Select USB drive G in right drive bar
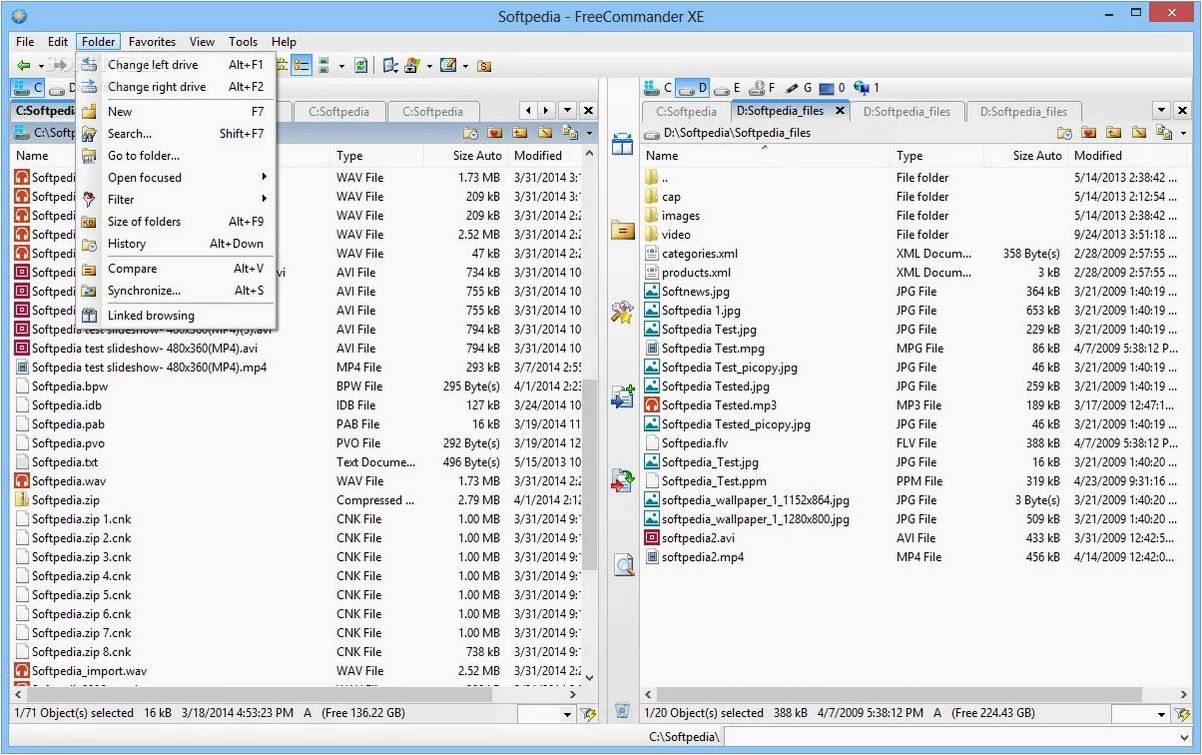1202x755 pixels. 799,88
